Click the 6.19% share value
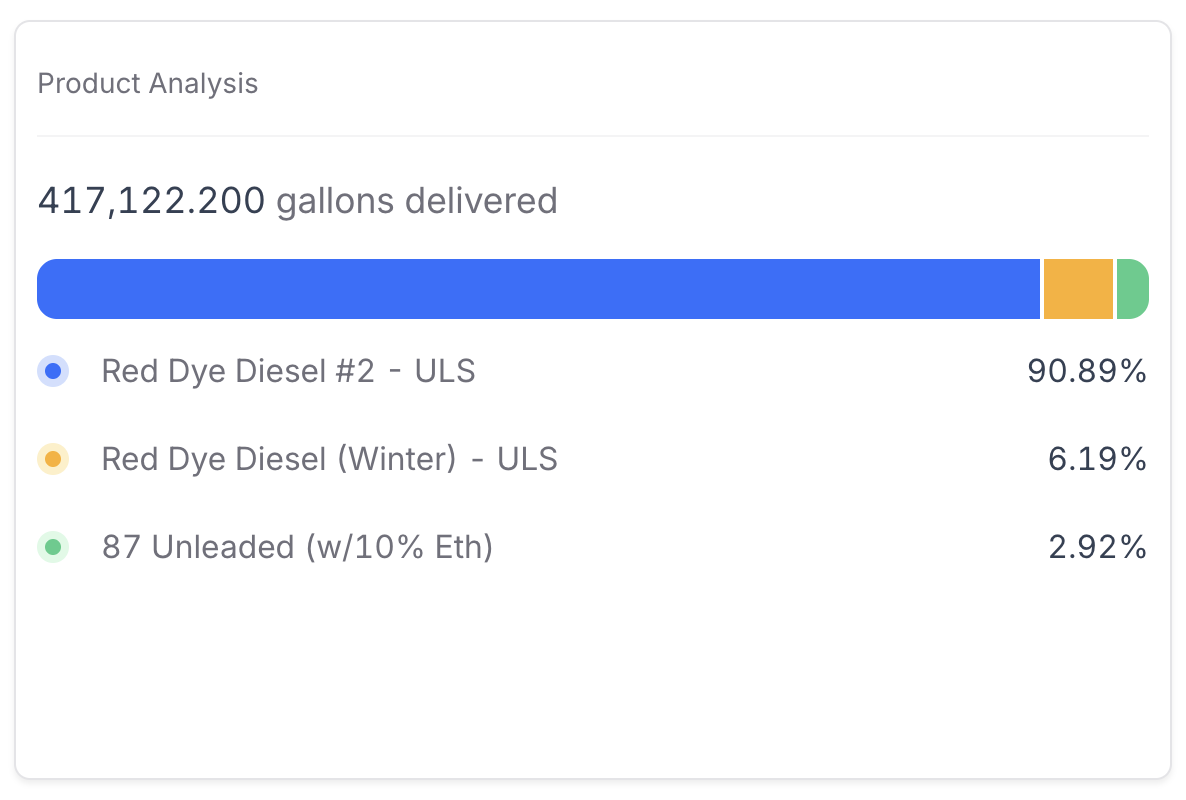Image resolution: width=1186 pixels, height=800 pixels. (x=1096, y=460)
